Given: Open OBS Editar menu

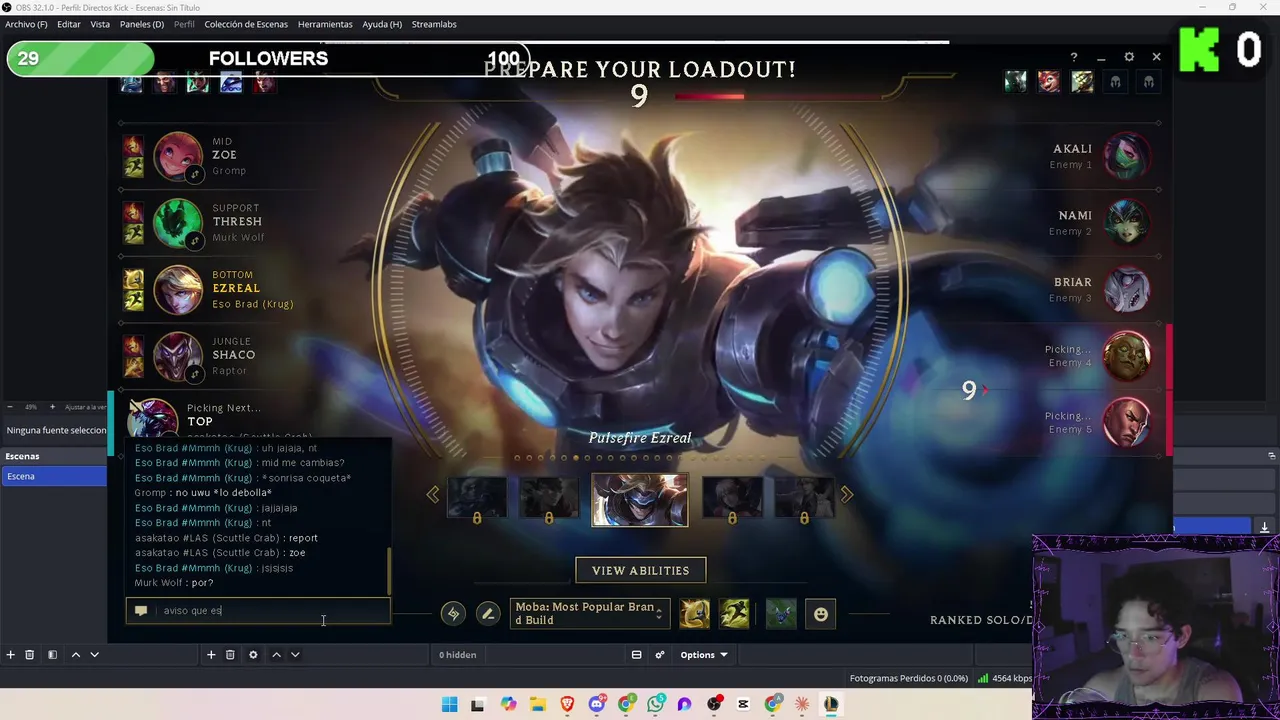Looking at the screenshot, I should pos(69,24).
